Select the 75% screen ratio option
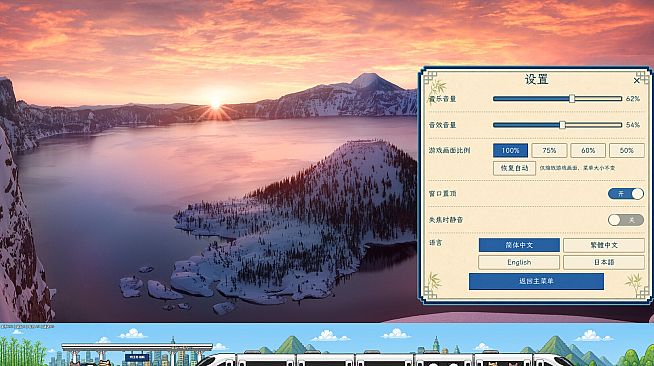Viewport: 654px width, 366px height. (549, 150)
